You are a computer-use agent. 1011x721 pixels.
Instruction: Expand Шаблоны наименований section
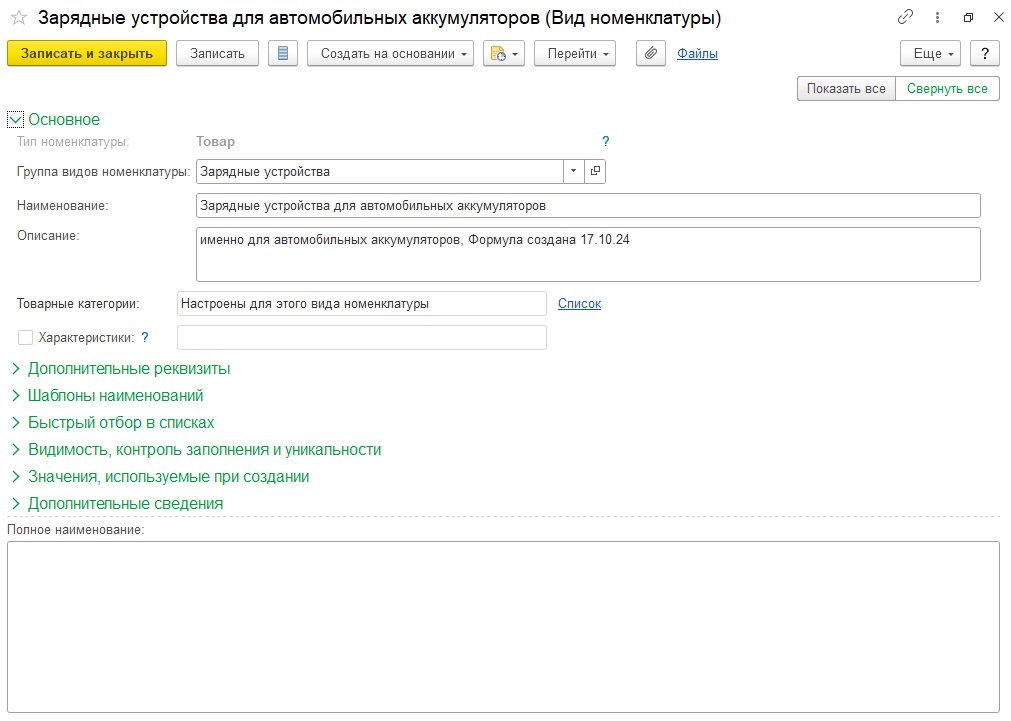point(115,396)
